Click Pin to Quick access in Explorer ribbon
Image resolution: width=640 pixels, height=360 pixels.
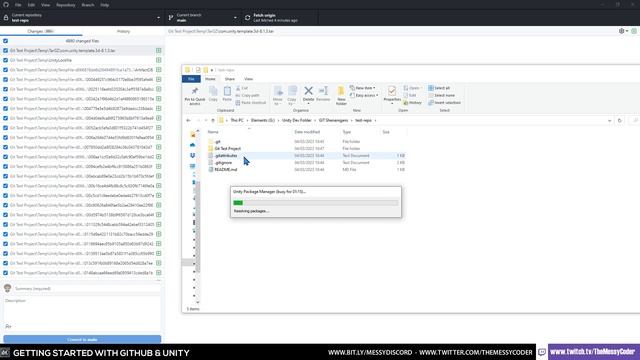[195, 96]
